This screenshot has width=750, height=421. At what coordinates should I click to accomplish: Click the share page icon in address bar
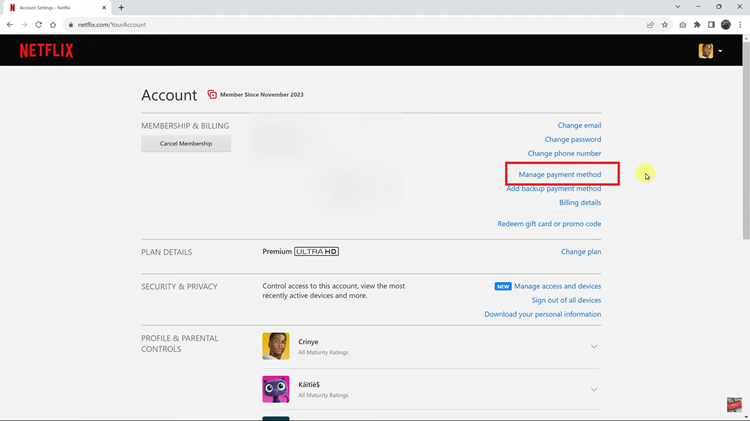click(x=650, y=25)
